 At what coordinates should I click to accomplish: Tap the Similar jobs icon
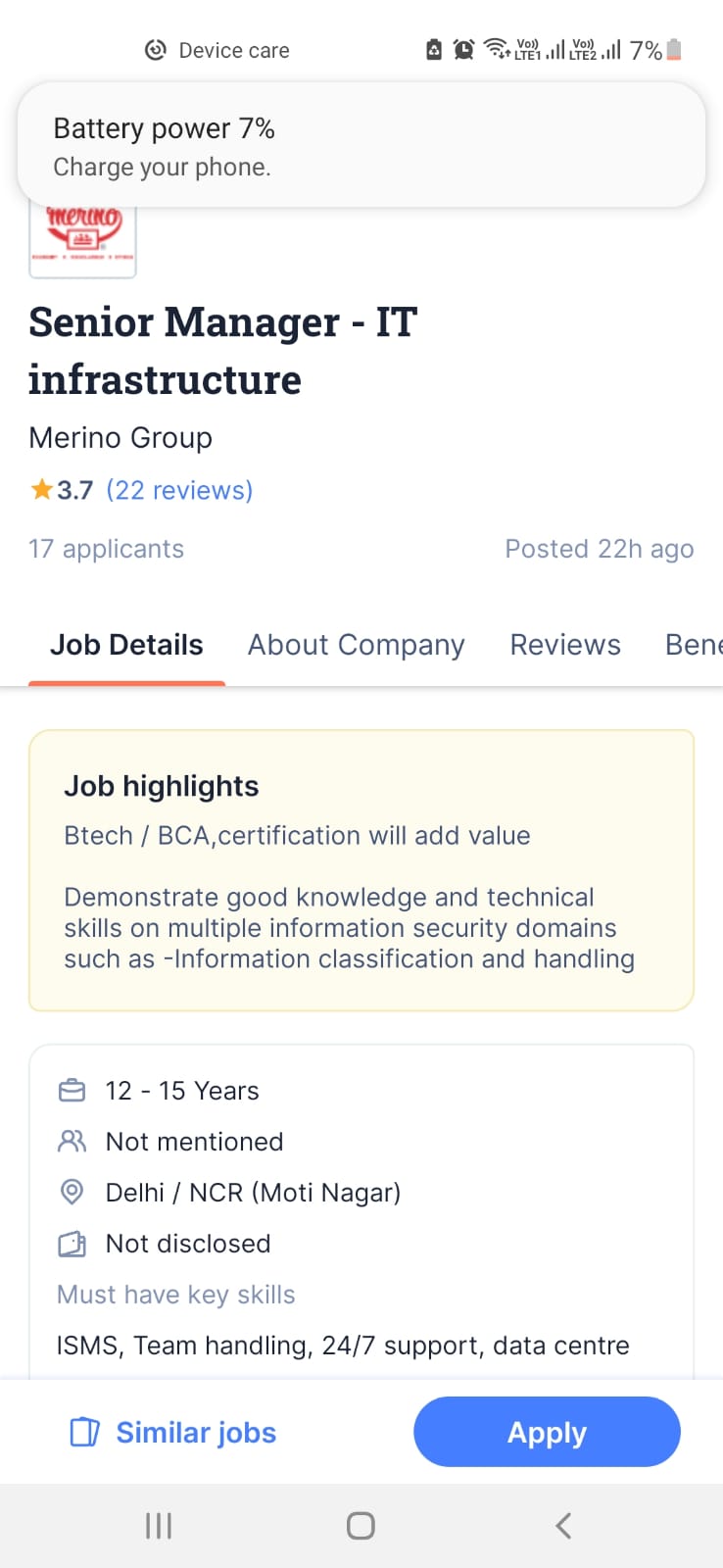84,1432
